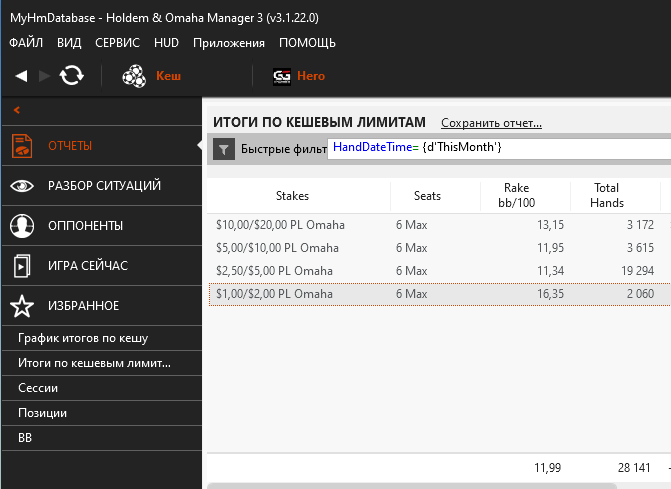
Task: Select the Hero player label
Action: [x=311, y=76]
